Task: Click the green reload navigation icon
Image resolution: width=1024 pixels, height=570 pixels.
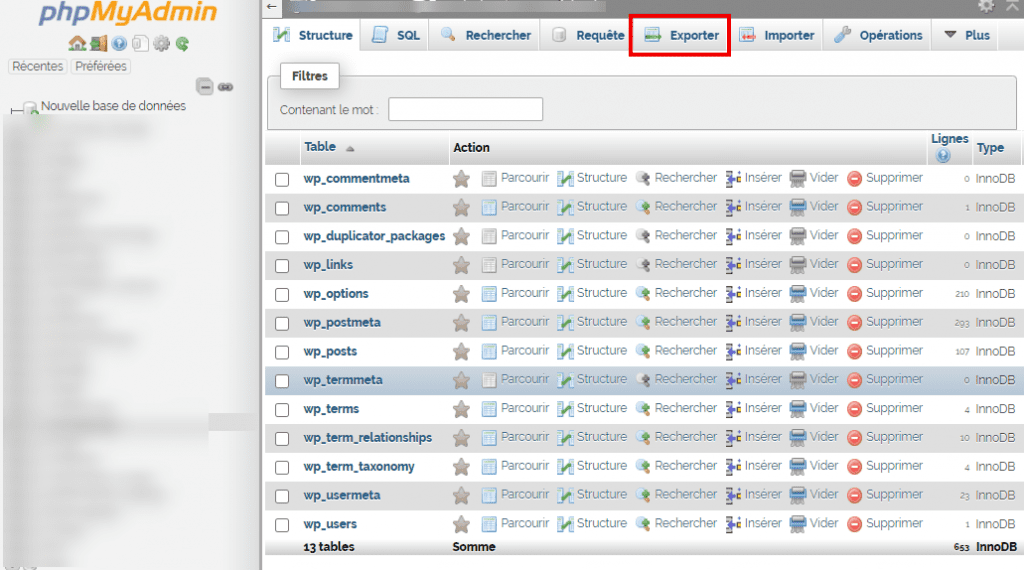Action: (182, 44)
